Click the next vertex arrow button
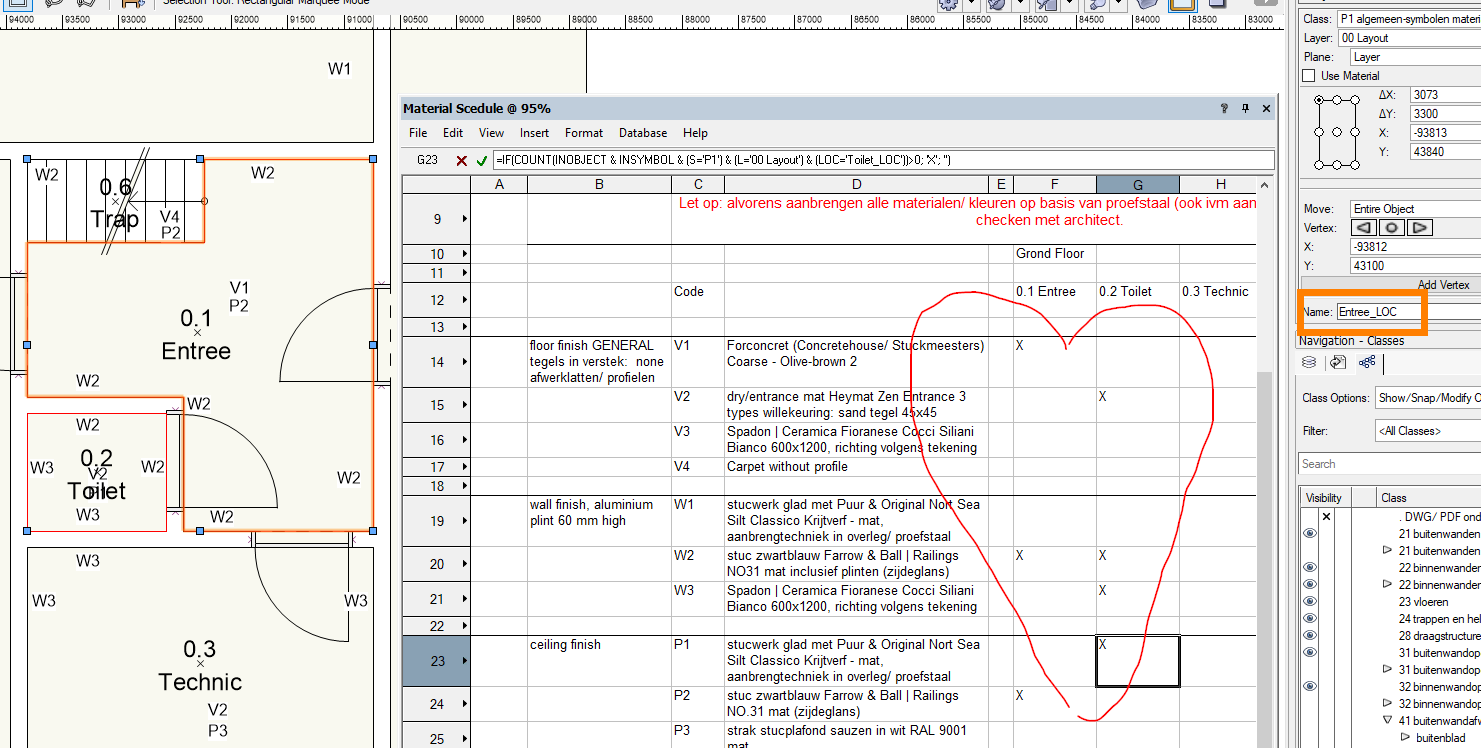Image resolution: width=1481 pixels, height=748 pixels. 1420,228
